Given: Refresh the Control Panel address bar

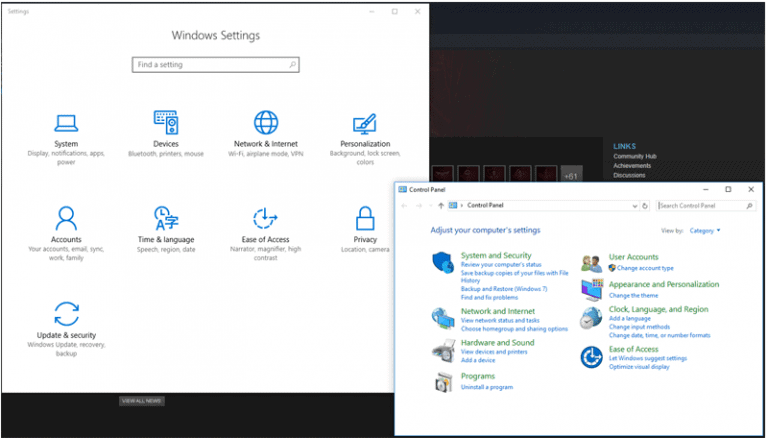Looking at the screenshot, I should pyautogui.click(x=645, y=206).
